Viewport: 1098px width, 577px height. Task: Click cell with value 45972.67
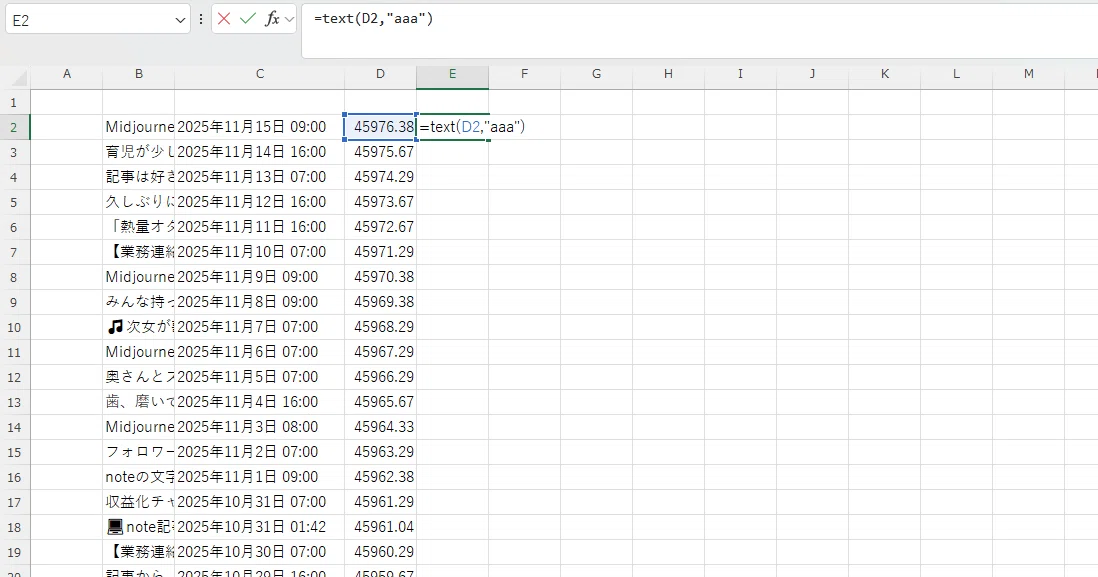tap(380, 227)
